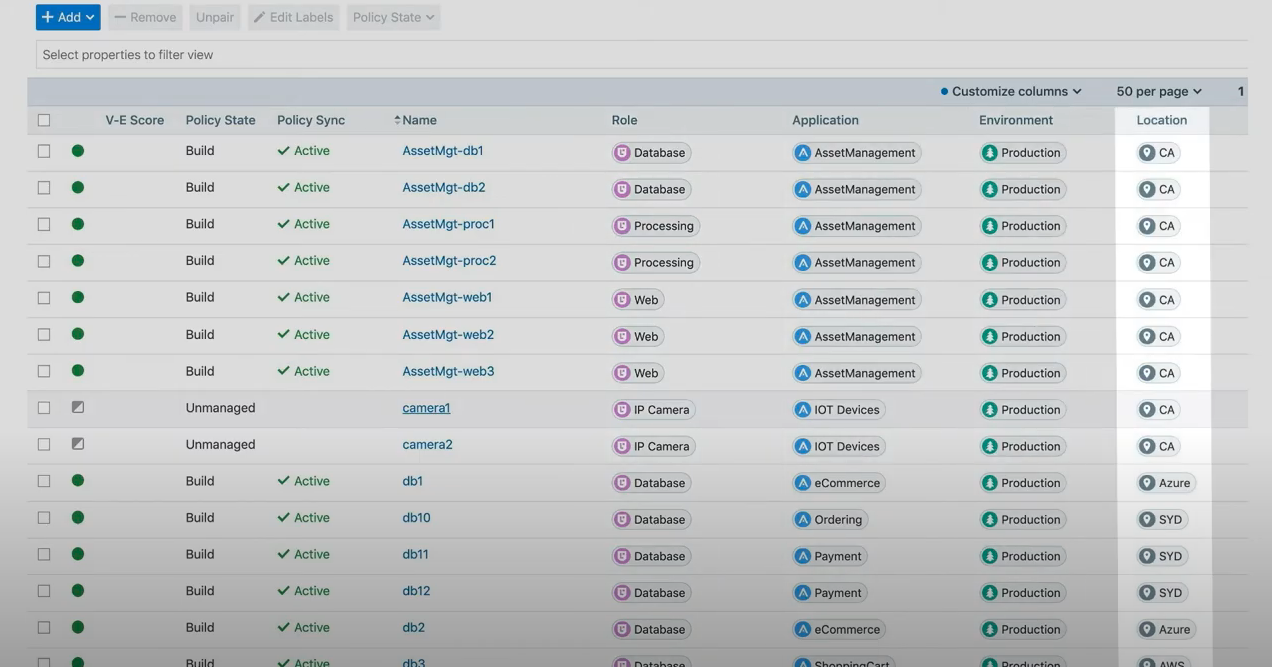The height and width of the screenshot is (667, 1272).
Task: Open the AssetMgt-web3 workload link
Action: tap(449, 371)
